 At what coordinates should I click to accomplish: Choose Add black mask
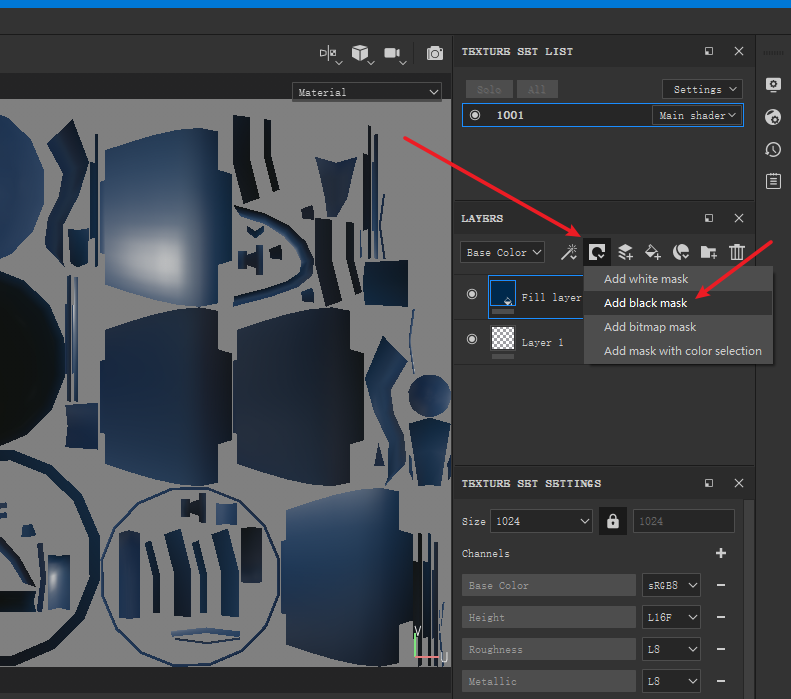click(678, 303)
